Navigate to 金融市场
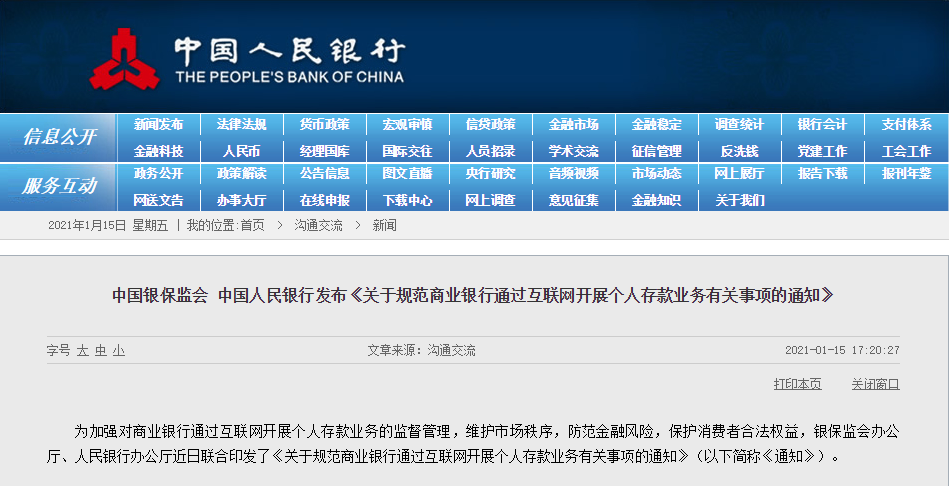 click(573, 125)
